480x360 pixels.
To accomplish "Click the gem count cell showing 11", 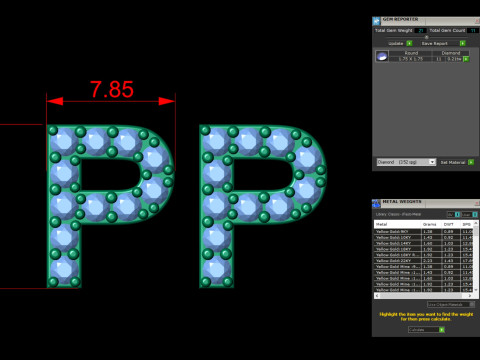I will coord(439,59).
